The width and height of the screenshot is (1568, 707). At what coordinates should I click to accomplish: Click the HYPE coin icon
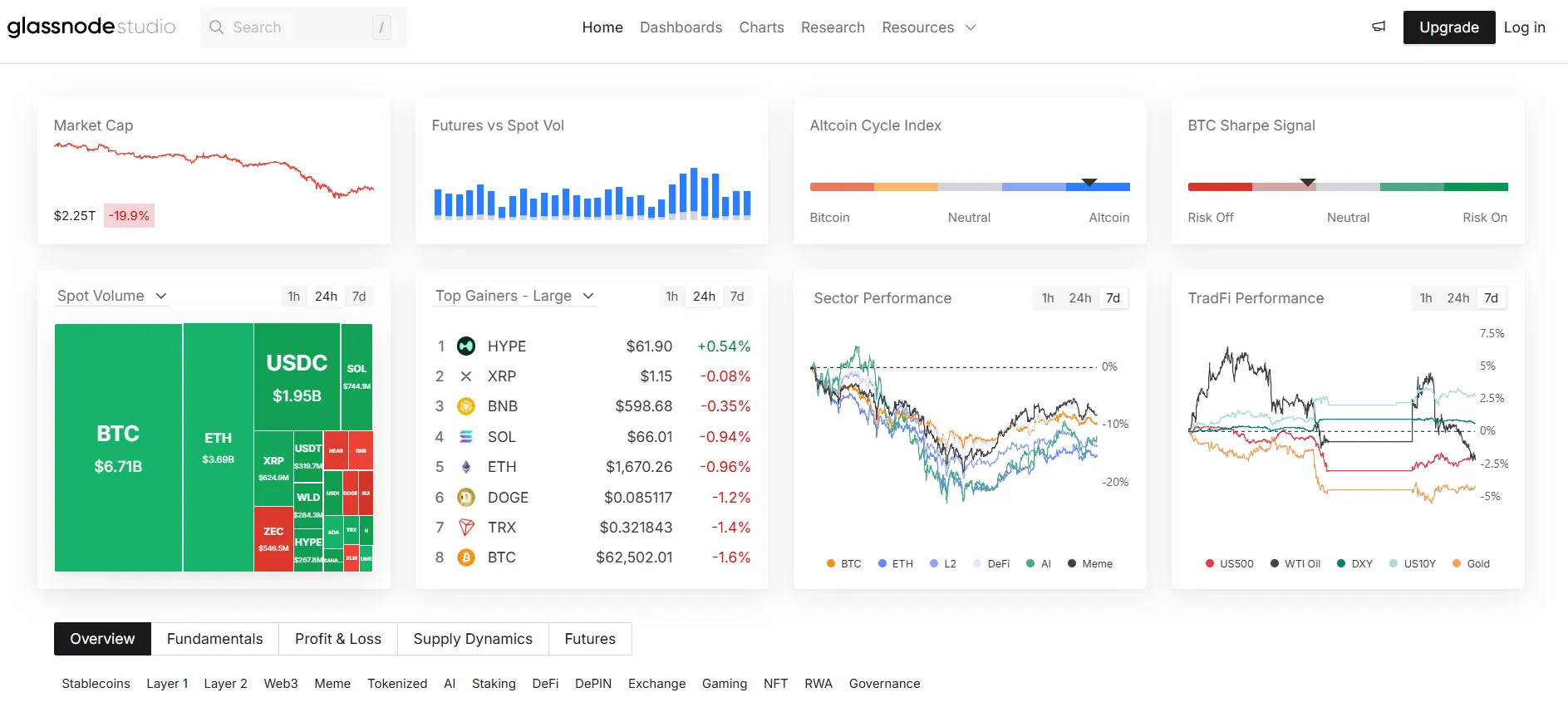click(466, 346)
